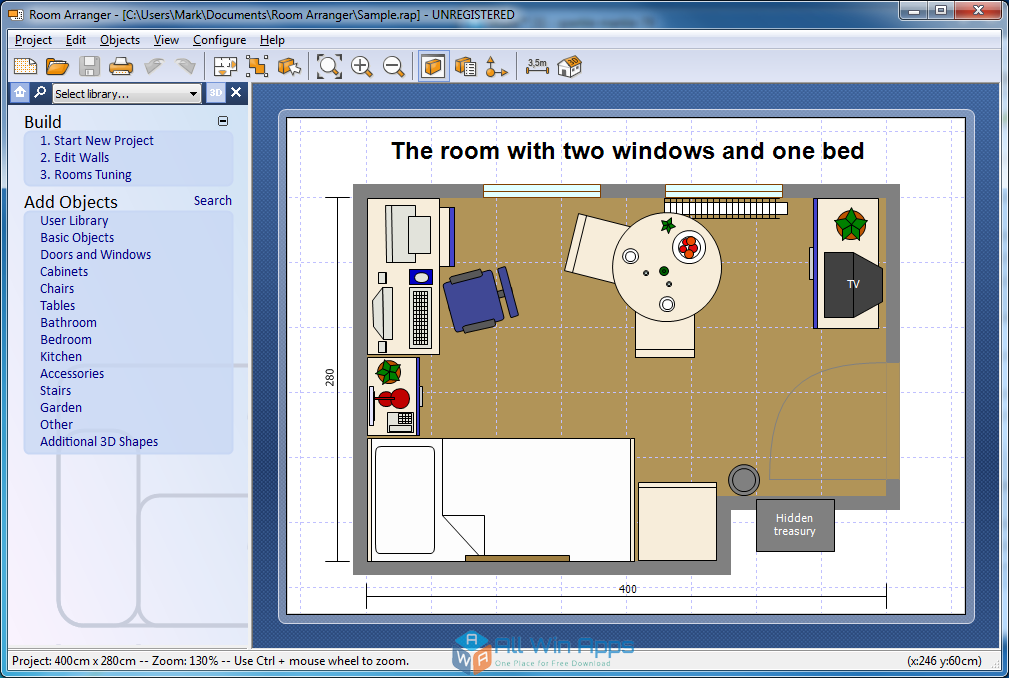The height and width of the screenshot is (678, 1009).
Task: Open a project with the folder icon
Action: [x=57, y=66]
